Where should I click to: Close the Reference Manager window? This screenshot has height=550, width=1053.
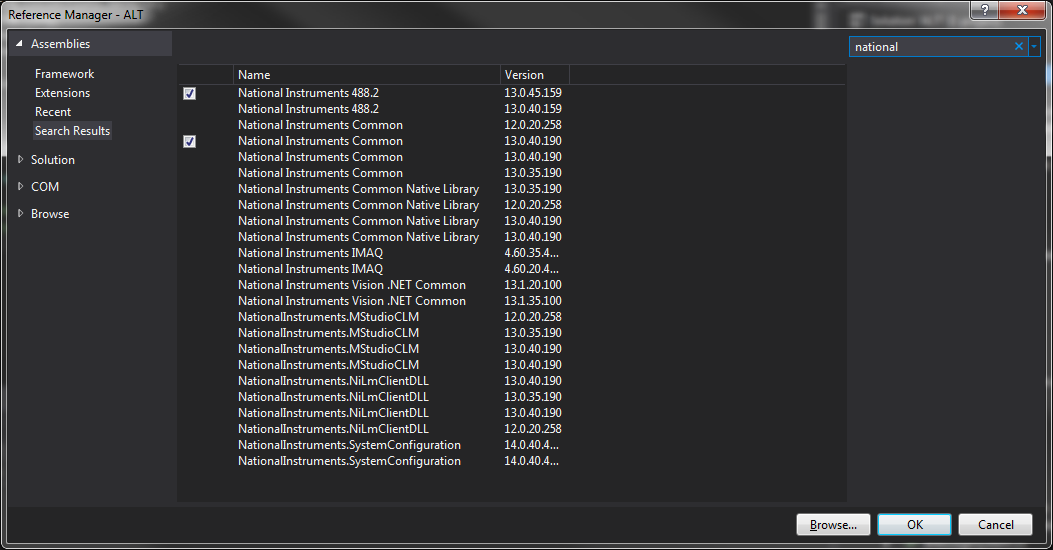[x=1022, y=10]
